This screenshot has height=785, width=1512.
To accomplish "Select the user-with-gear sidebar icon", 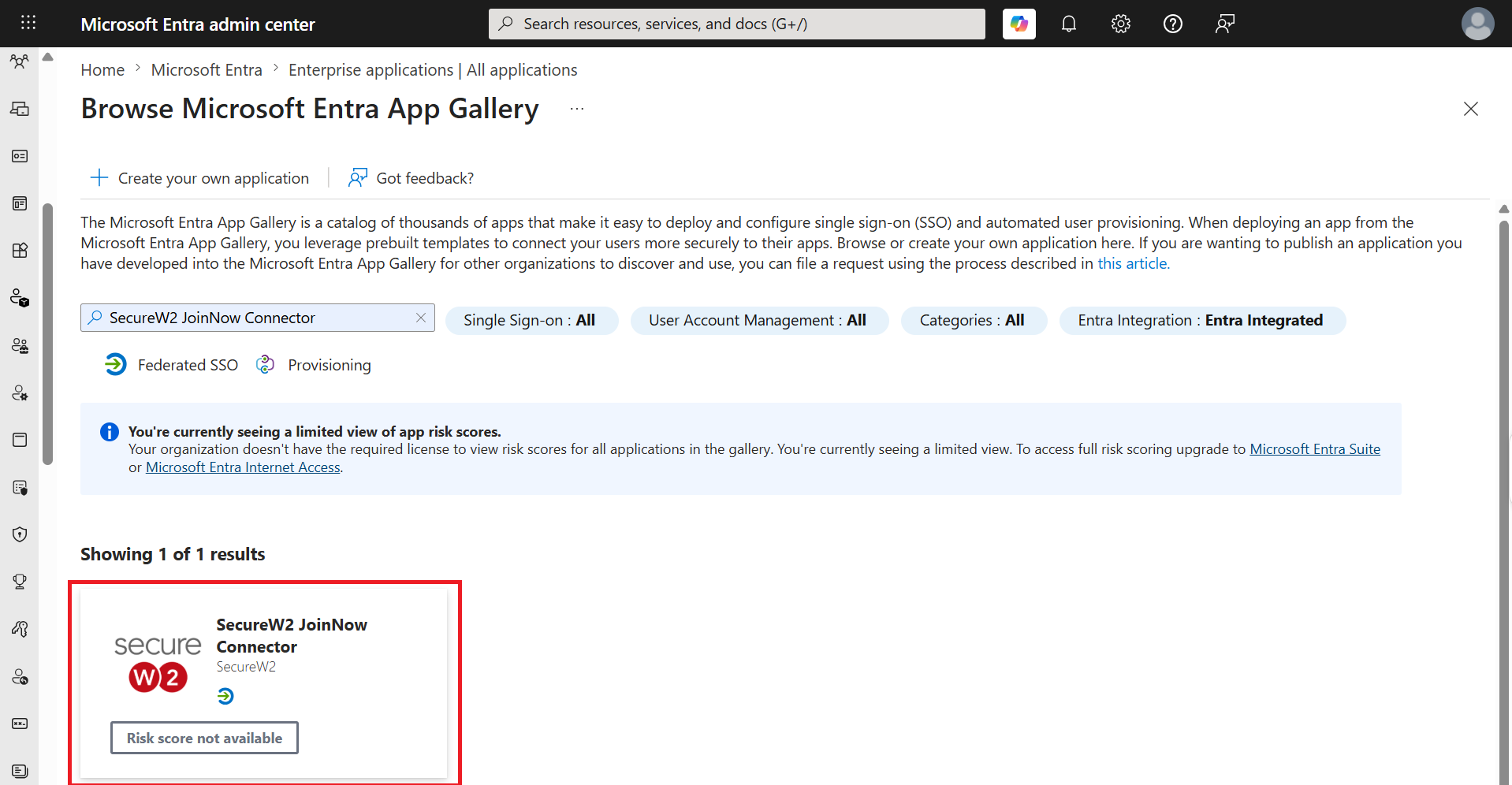I will point(20,392).
